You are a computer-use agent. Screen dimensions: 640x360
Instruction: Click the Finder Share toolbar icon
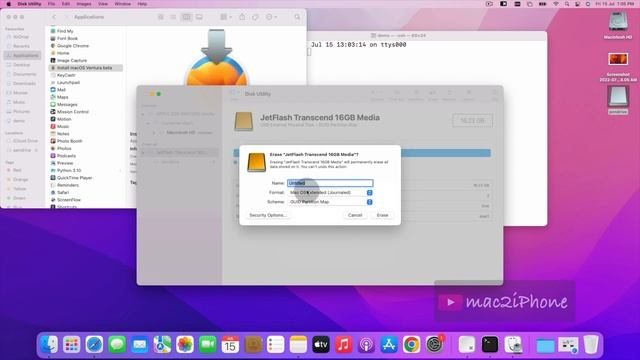click(x=242, y=17)
